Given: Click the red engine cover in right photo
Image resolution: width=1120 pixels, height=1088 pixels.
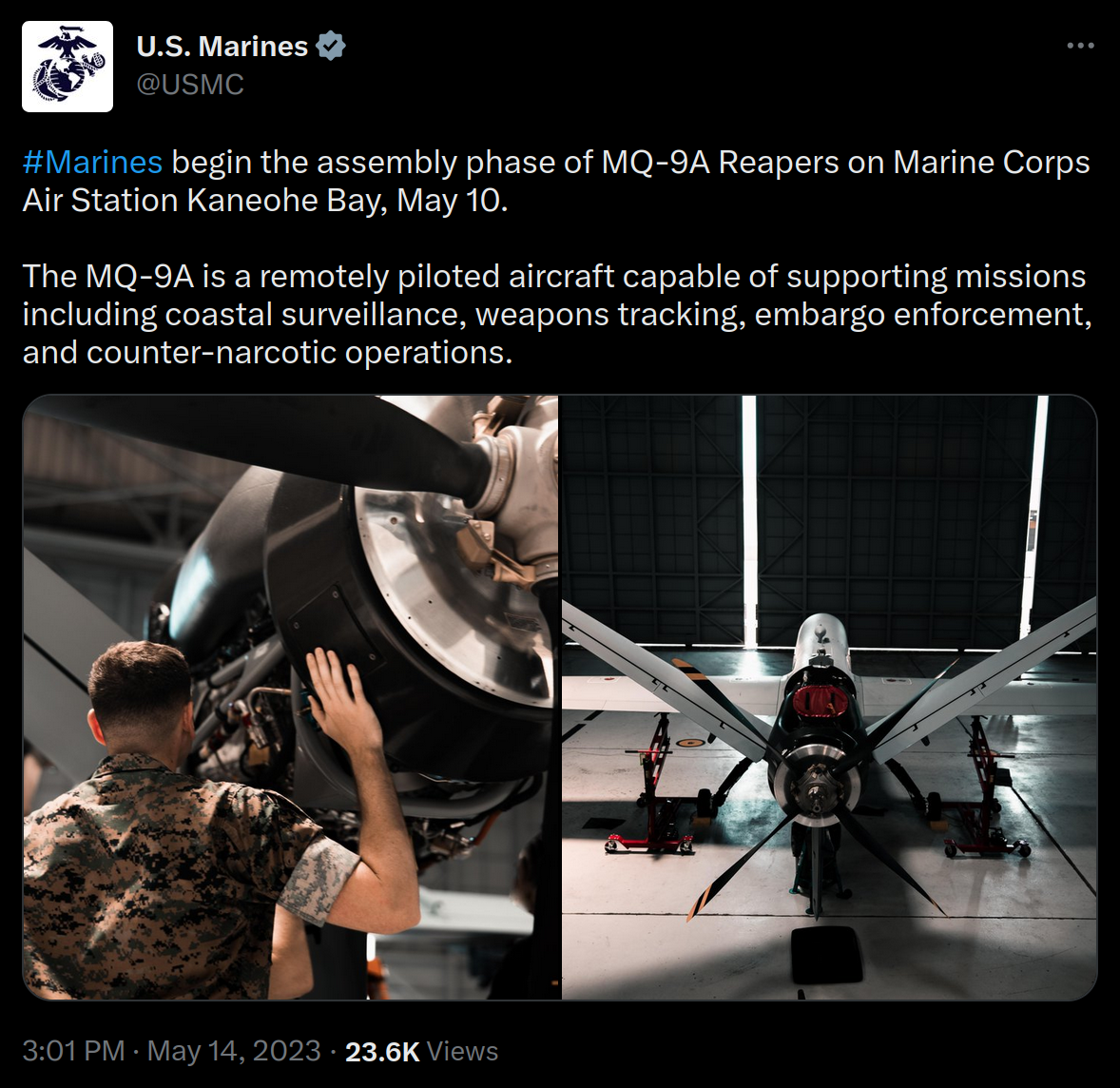Looking at the screenshot, I should 820,701.
